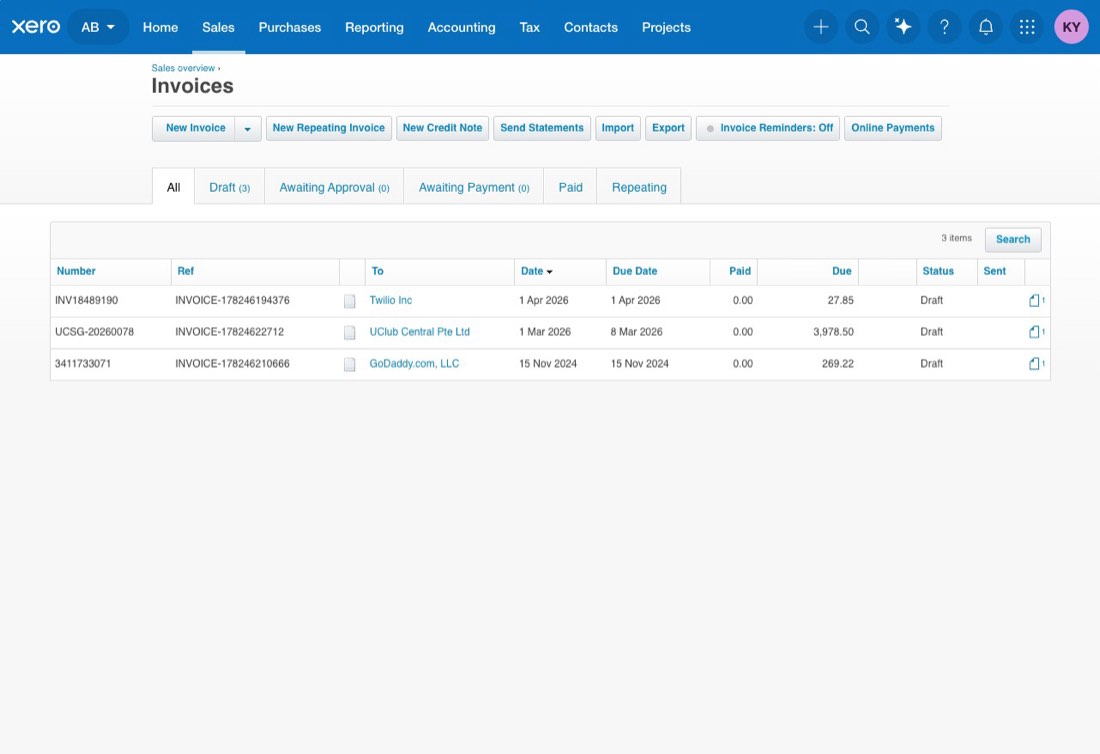Click attachment icon for INV18489190 row
The image size is (1100, 754).
point(1036,300)
